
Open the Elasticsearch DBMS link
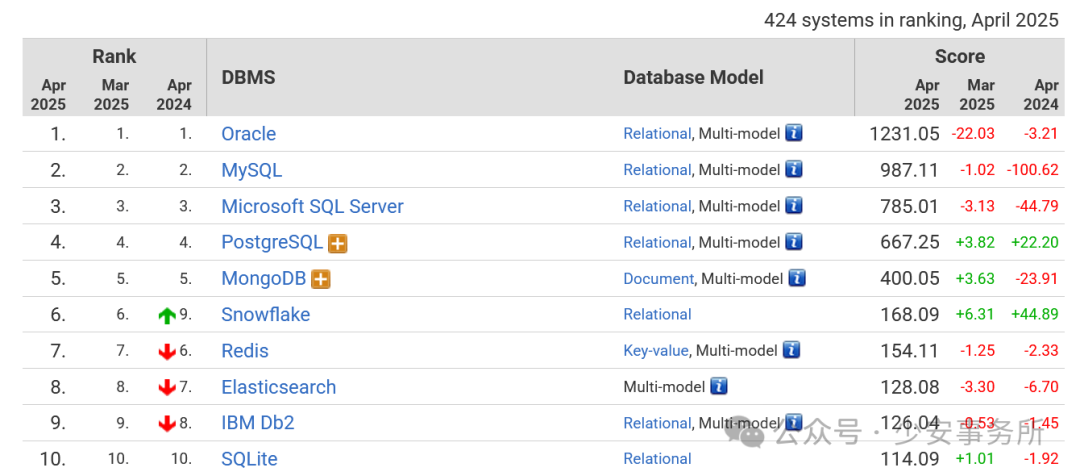278,387
